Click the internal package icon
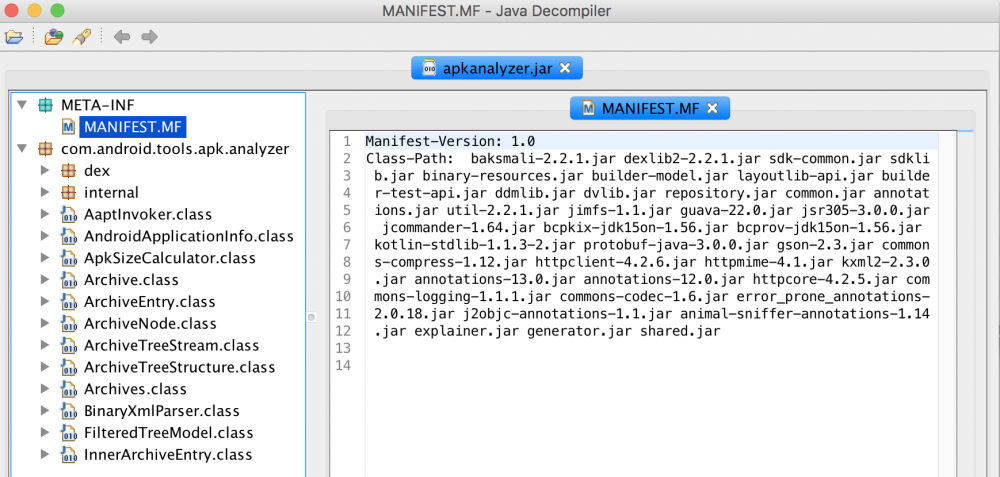 68,192
